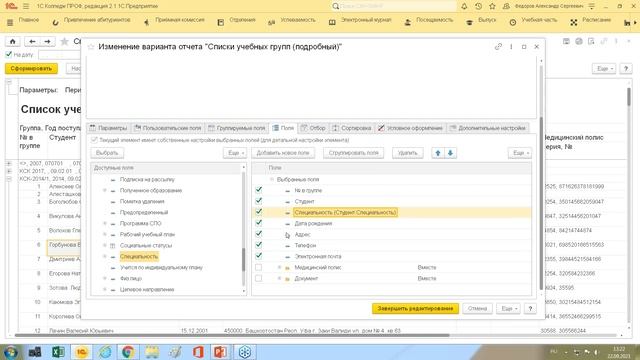The height and width of the screenshot is (360, 640).
Task: Add report to favorites star
Action: pyautogui.click(x=64, y=41)
